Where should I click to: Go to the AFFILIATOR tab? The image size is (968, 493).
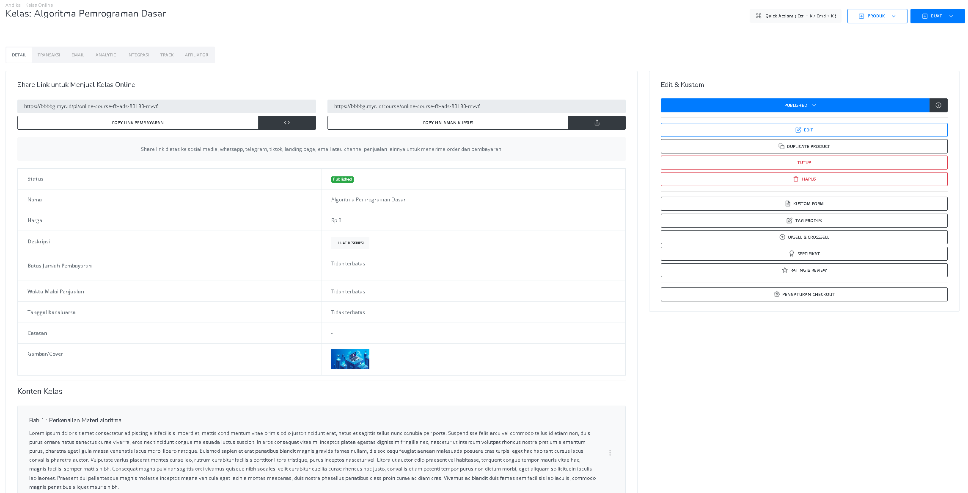[x=197, y=55]
